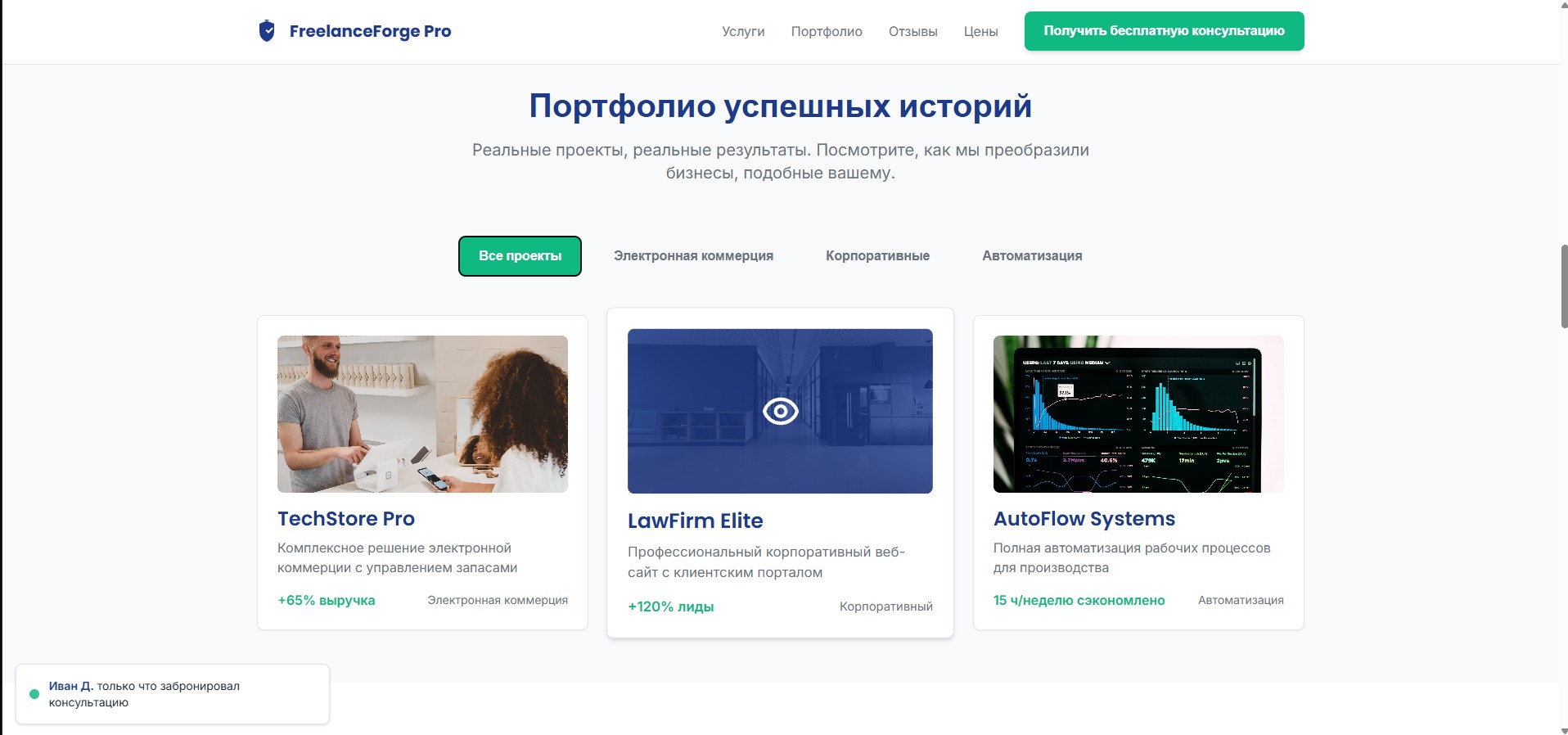Viewport: 1568px width, 735px height.
Task: Open the TechStore Pro project image
Action: 422,414
